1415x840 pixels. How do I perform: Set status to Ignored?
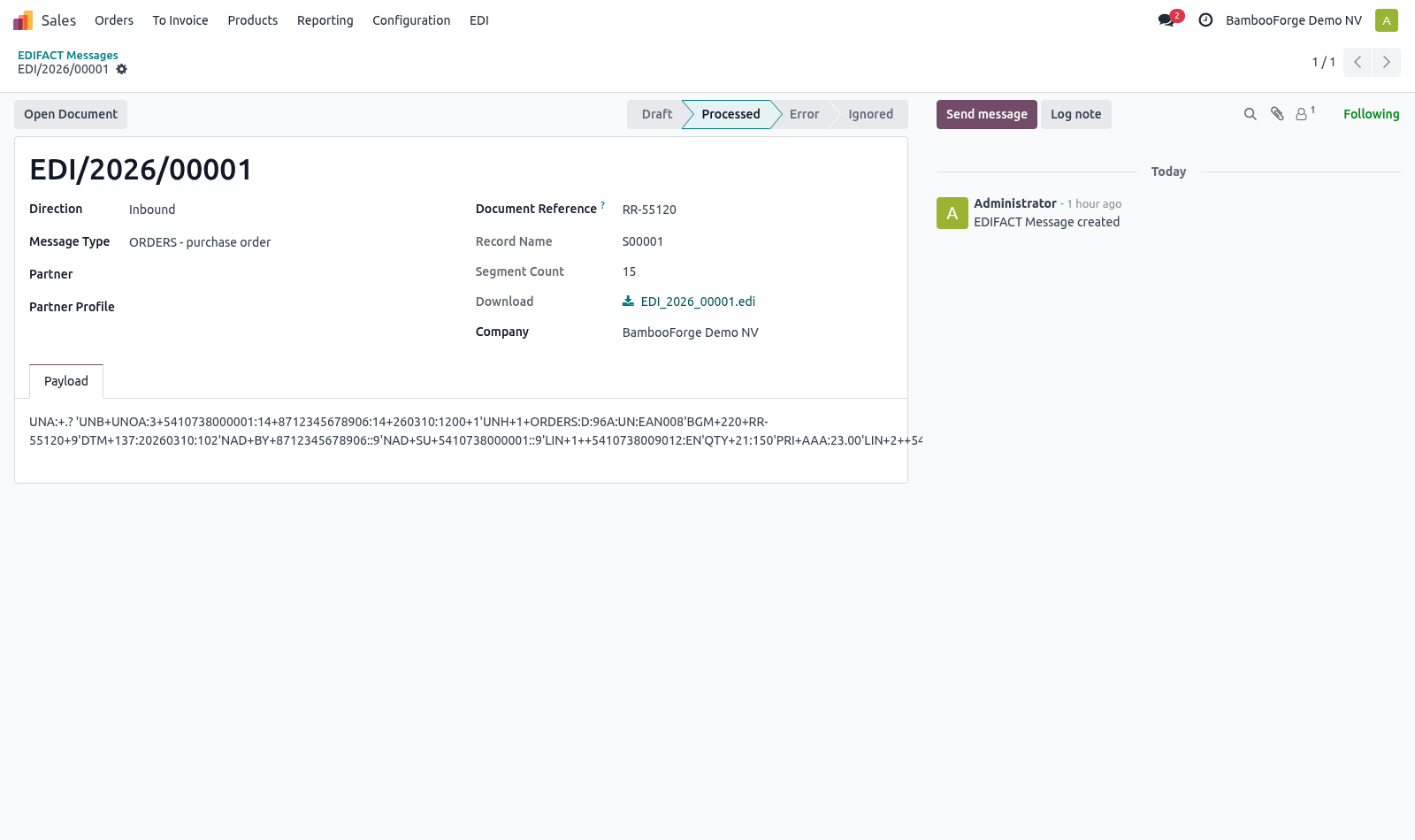click(870, 114)
